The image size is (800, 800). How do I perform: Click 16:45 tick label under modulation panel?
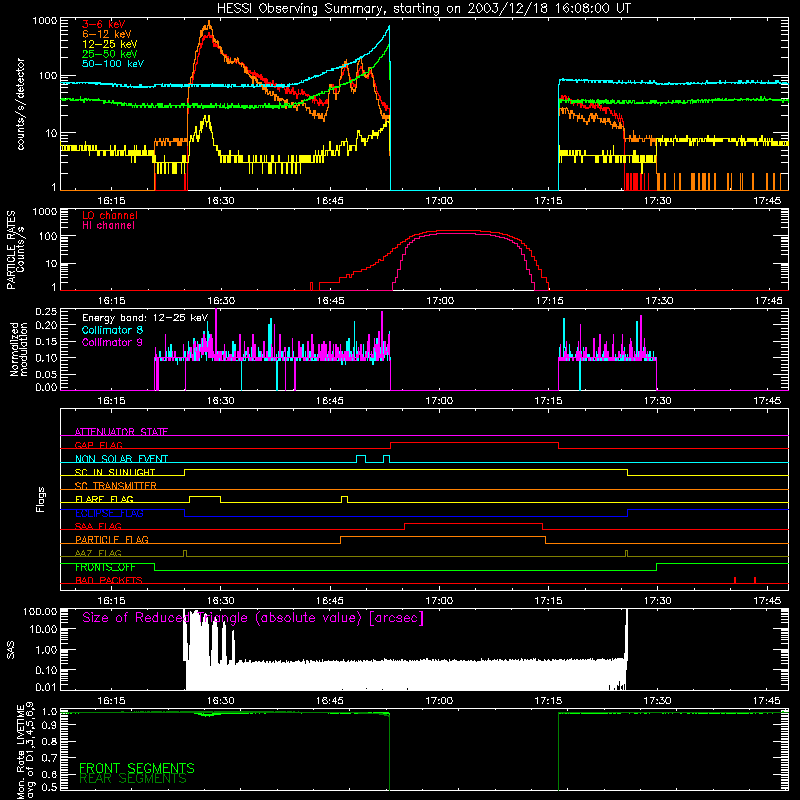[x=330, y=401]
